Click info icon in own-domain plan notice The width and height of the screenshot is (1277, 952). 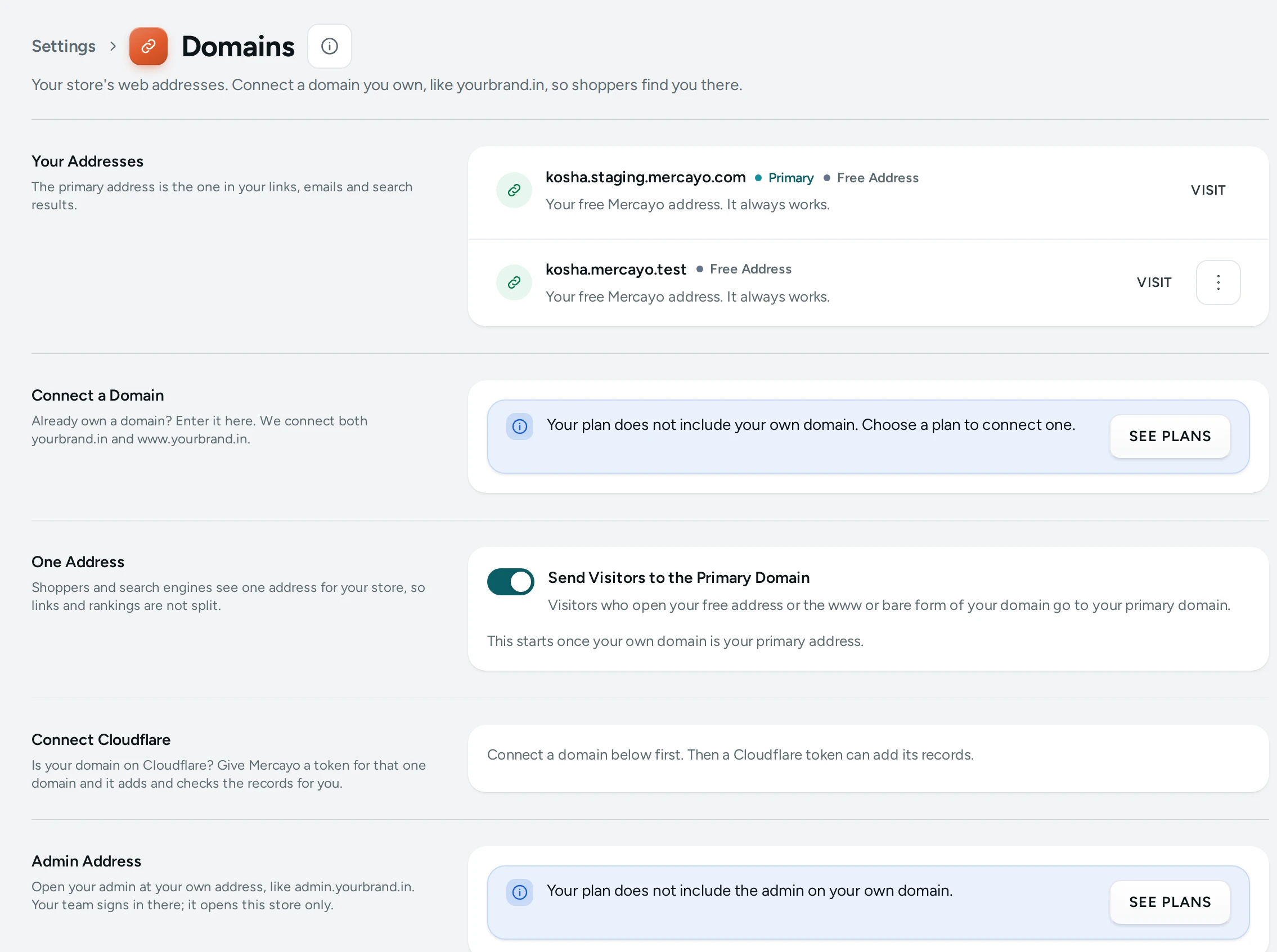pyautogui.click(x=520, y=426)
